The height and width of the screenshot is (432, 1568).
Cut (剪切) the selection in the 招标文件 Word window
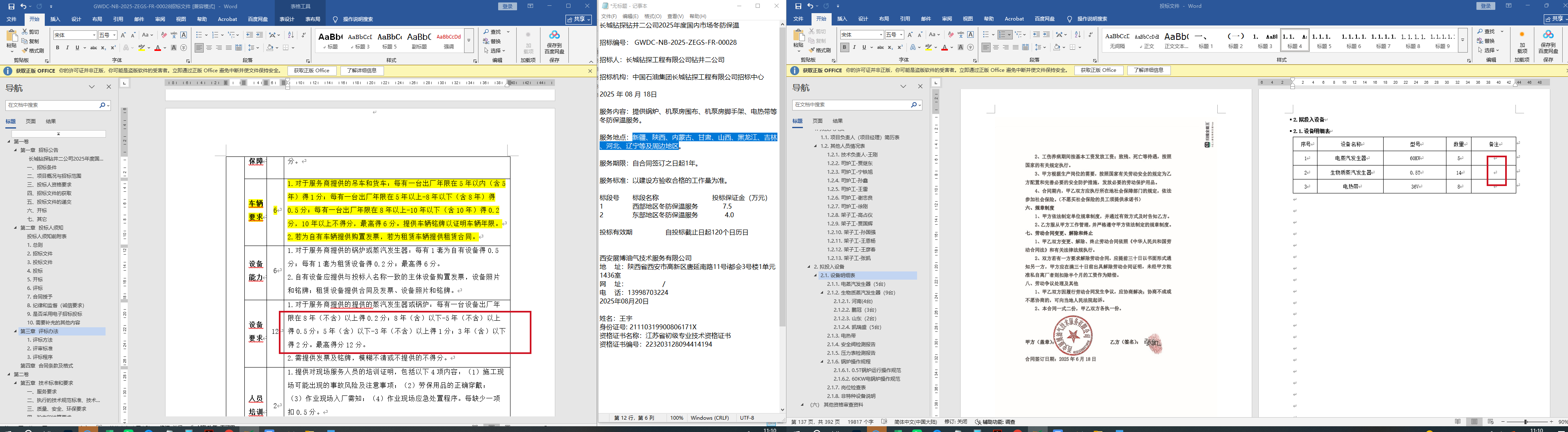click(30, 32)
